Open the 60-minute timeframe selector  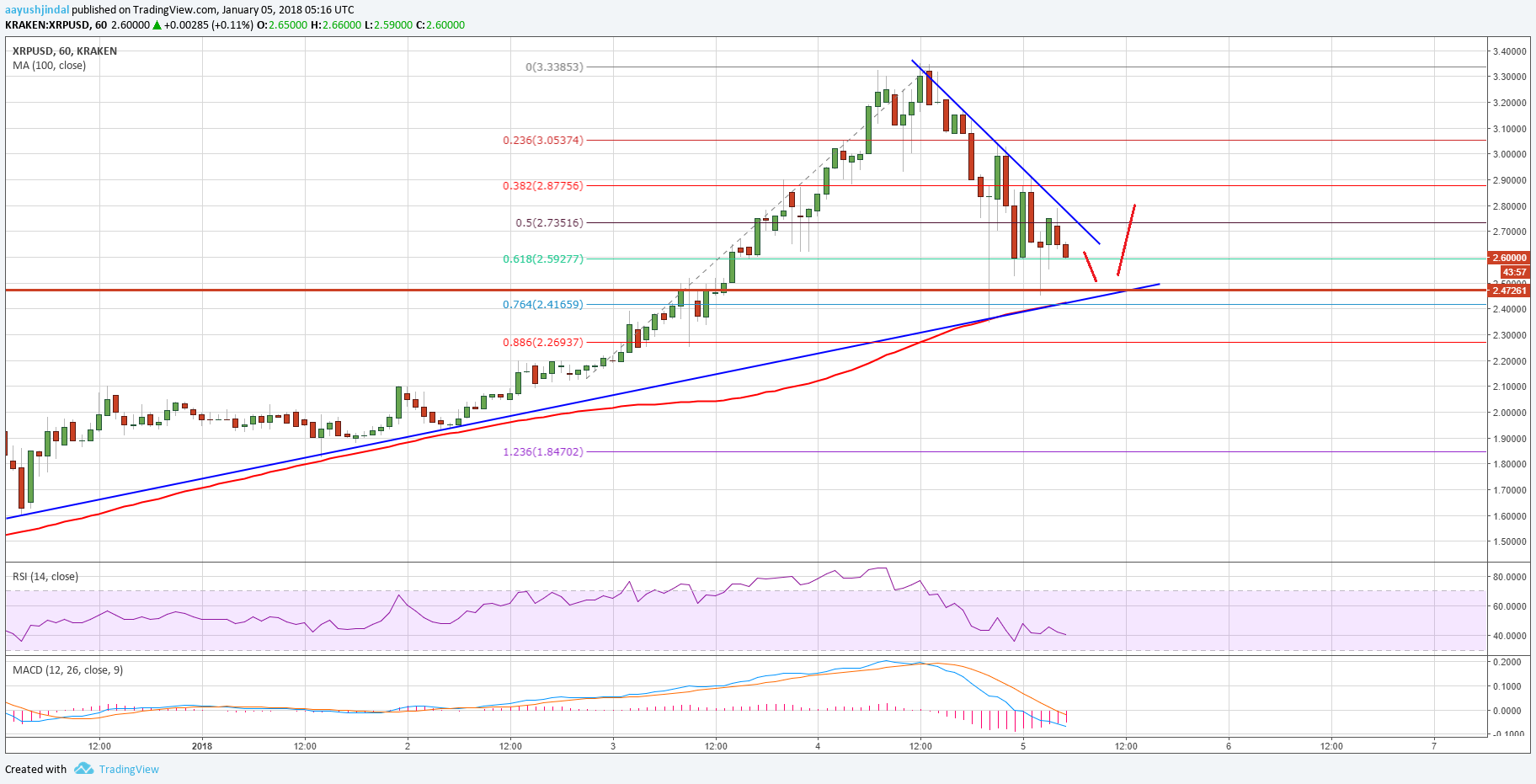point(99,24)
